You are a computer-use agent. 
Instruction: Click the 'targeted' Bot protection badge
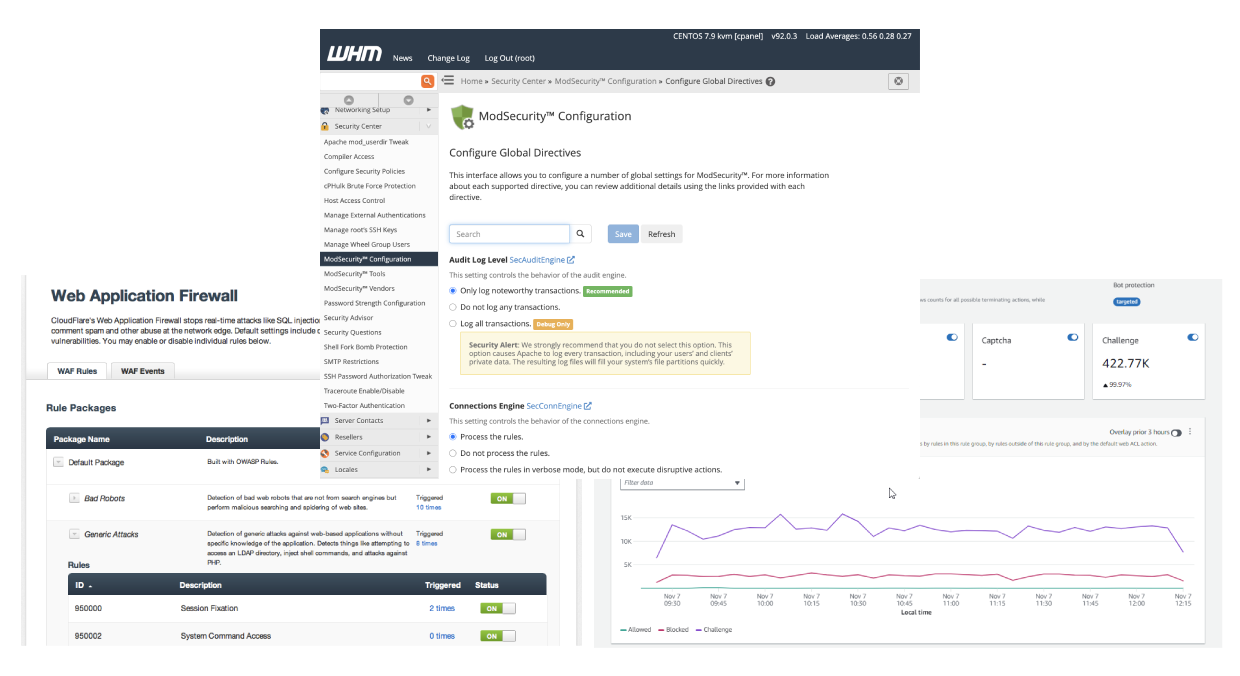click(x=1127, y=302)
